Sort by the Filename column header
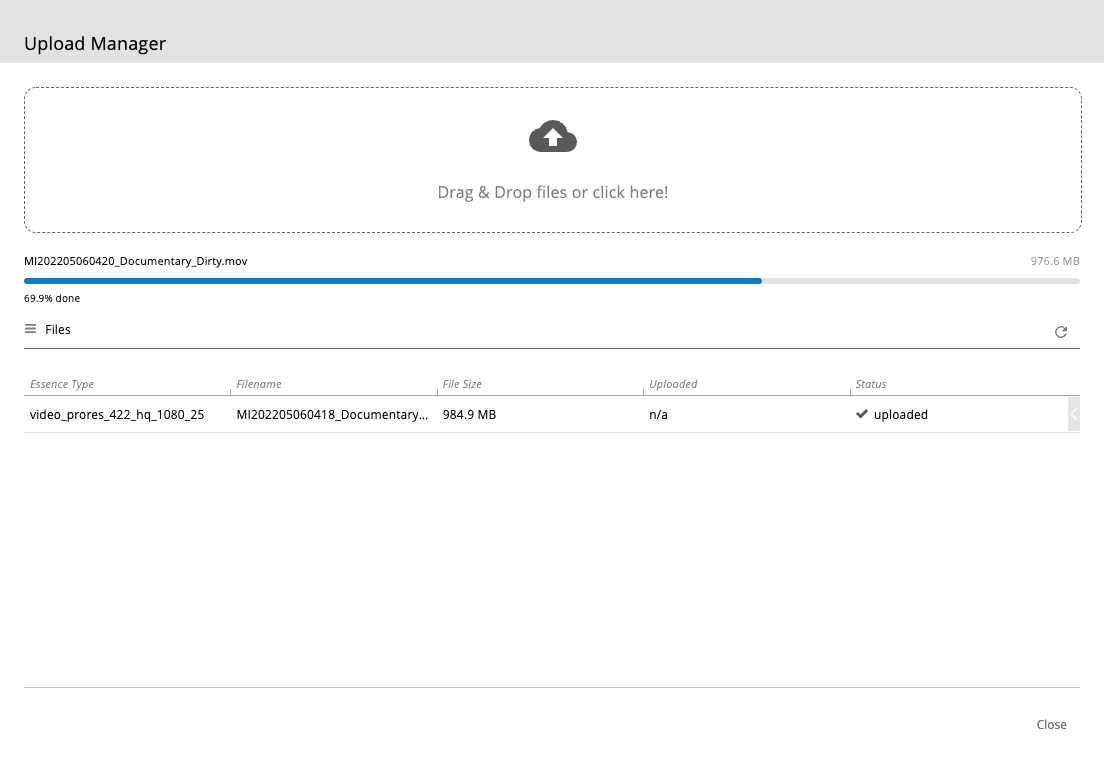Viewport: 1104px width, 759px height. (x=259, y=384)
